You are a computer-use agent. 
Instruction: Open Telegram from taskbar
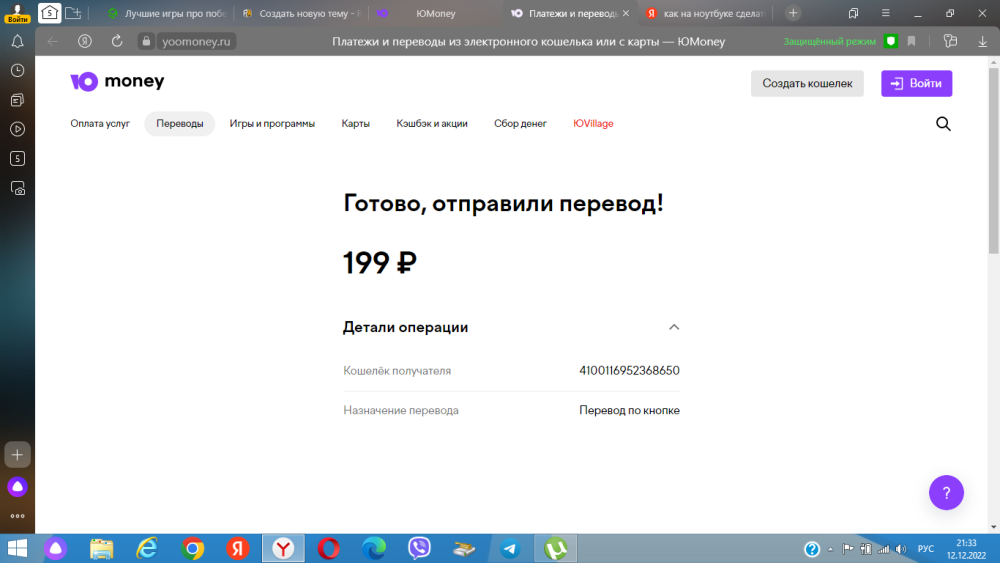tap(510, 548)
